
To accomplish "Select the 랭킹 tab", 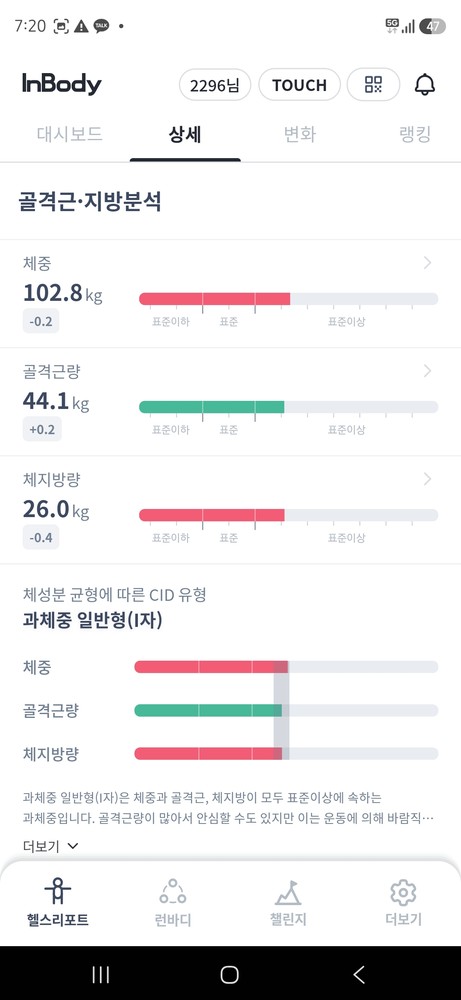I will tap(415, 135).
